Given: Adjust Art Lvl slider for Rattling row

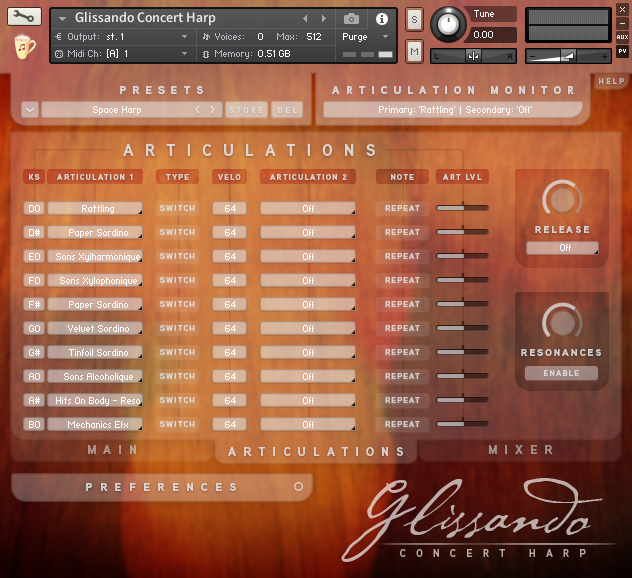Looking at the screenshot, I should tap(462, 208).
